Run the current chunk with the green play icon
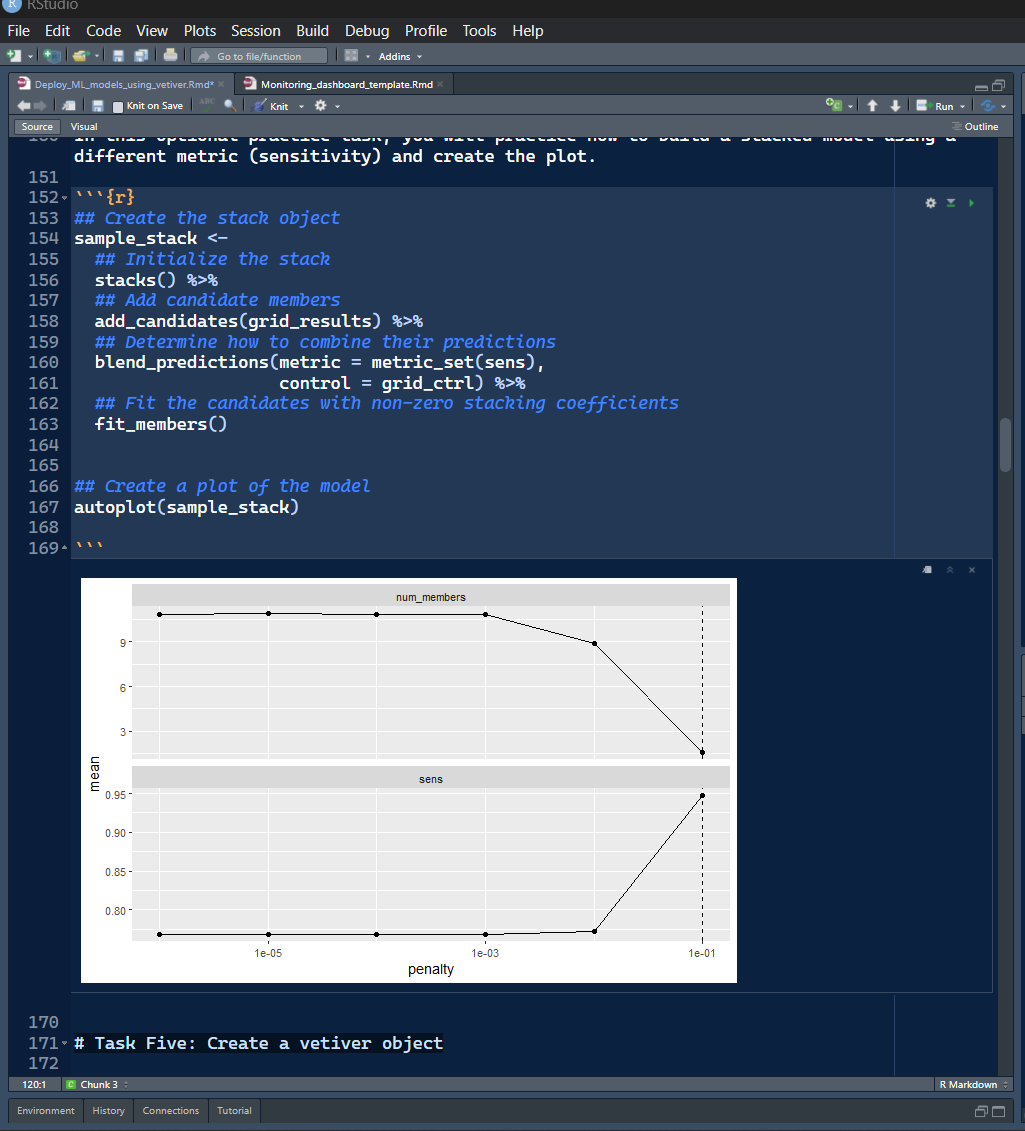Image resolution: width=1025 pixels, height=1131 pixels. point(971,203)
